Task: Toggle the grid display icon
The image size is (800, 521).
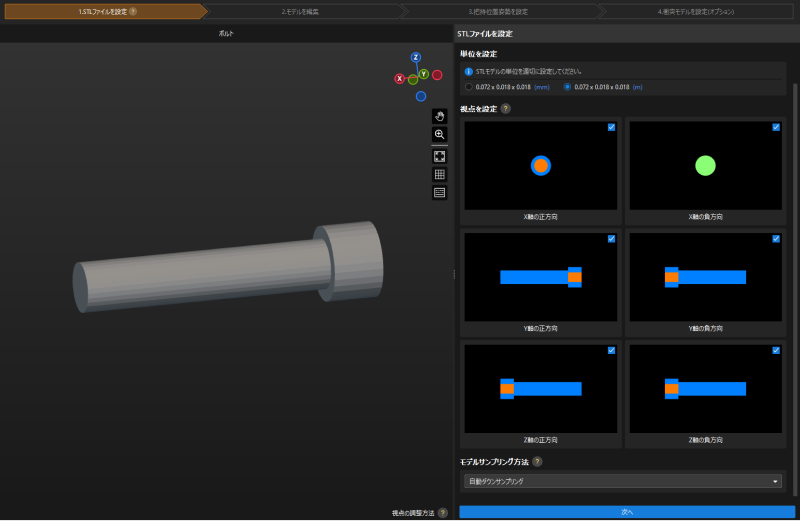Action: pyautogui.click(x=439, y=174)
